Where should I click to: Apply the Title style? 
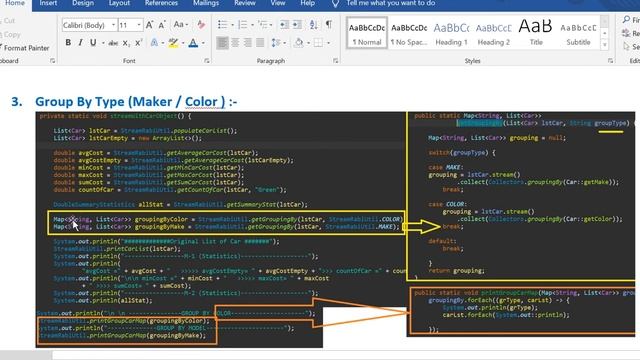pos(536,33)
